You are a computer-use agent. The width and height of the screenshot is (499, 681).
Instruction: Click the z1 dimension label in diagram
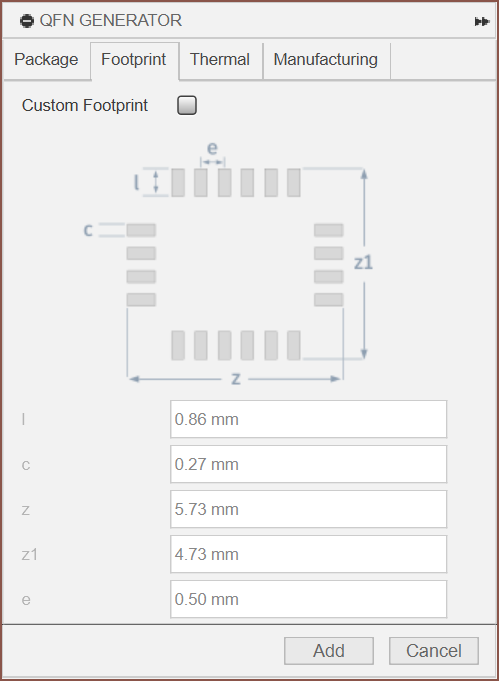[364, 263]
